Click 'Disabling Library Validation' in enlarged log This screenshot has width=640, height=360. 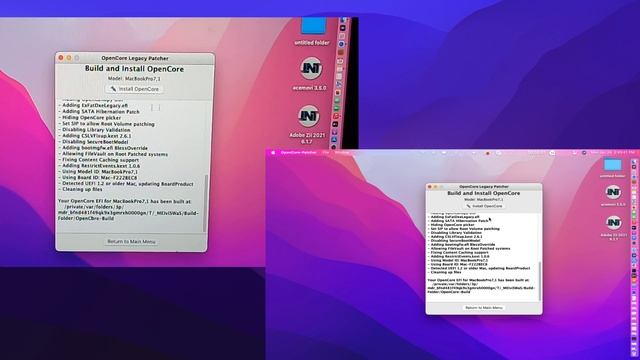coord(94,130)
